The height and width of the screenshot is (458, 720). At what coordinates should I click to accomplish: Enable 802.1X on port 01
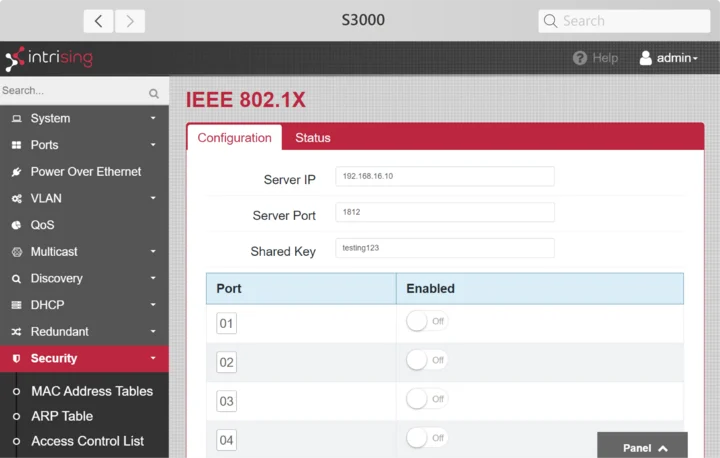point(427,321)
